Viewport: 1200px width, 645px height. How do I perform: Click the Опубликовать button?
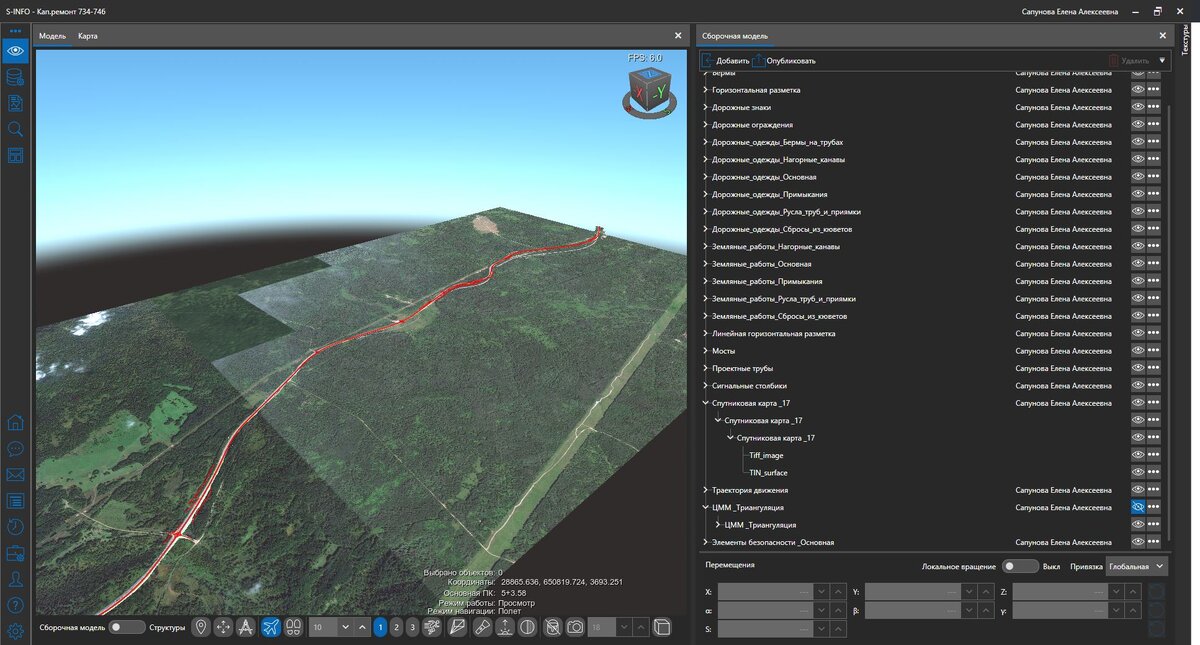(x=785, y=60)
